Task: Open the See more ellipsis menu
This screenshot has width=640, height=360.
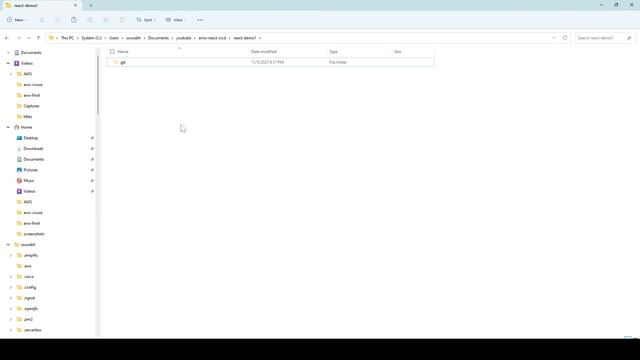Action: click(x=200, y=20)
